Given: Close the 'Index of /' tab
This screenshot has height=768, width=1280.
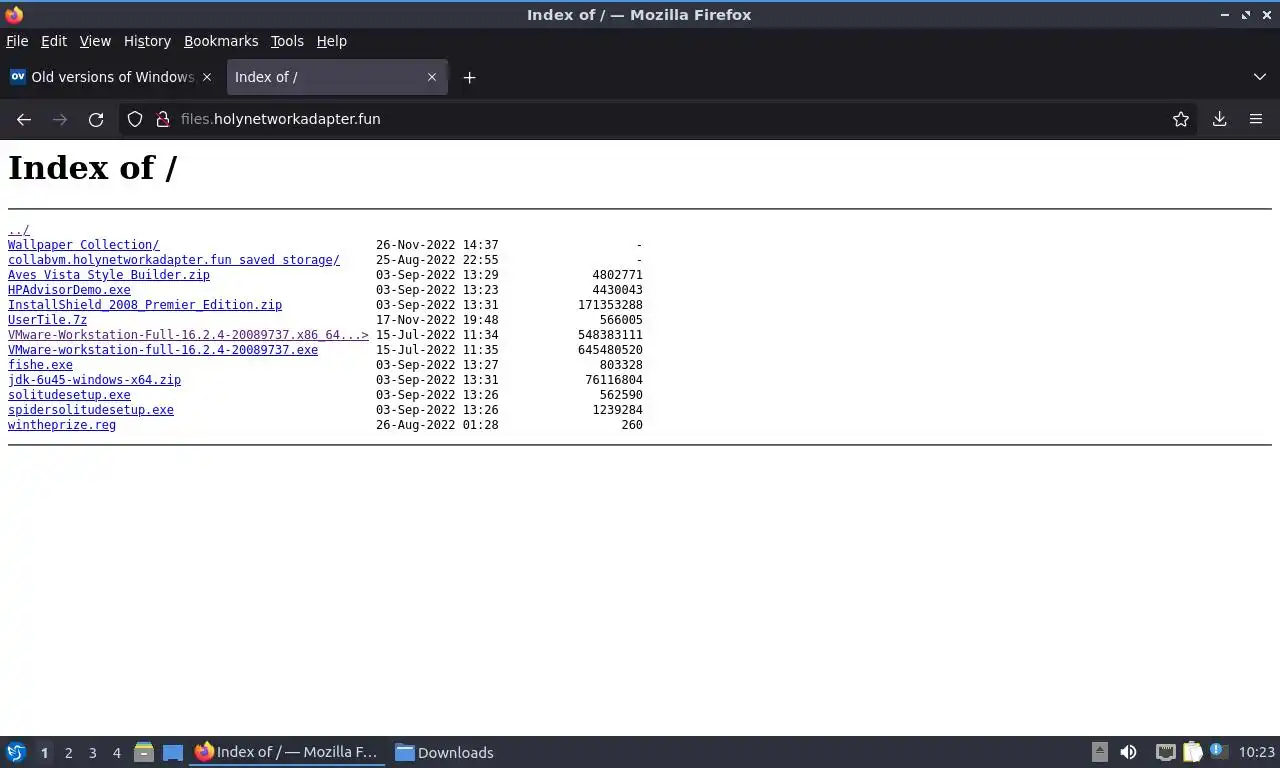Looking at the screenshot, I should tap(432, 77).
